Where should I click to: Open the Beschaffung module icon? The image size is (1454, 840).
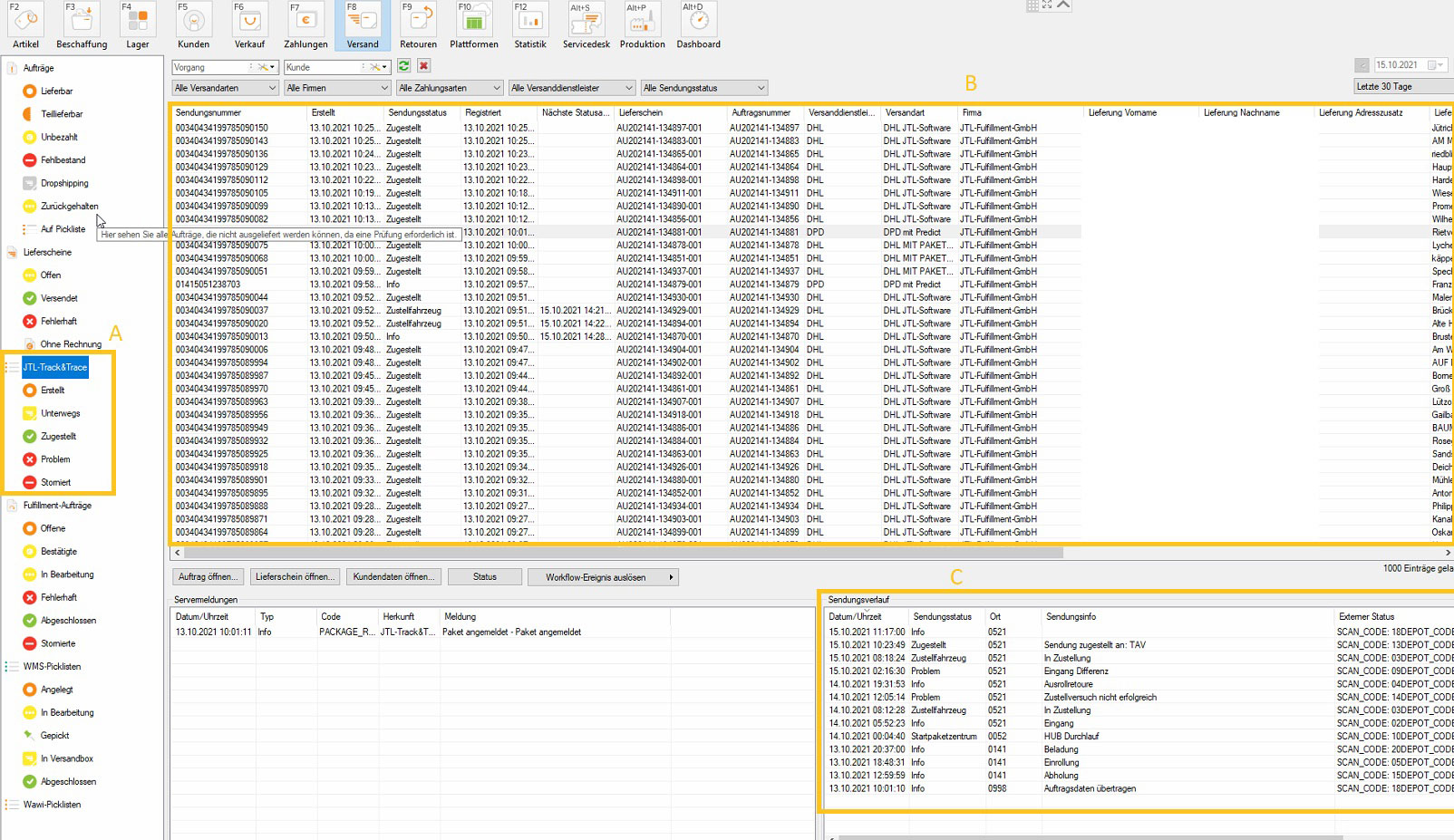[x=82, y=22]
